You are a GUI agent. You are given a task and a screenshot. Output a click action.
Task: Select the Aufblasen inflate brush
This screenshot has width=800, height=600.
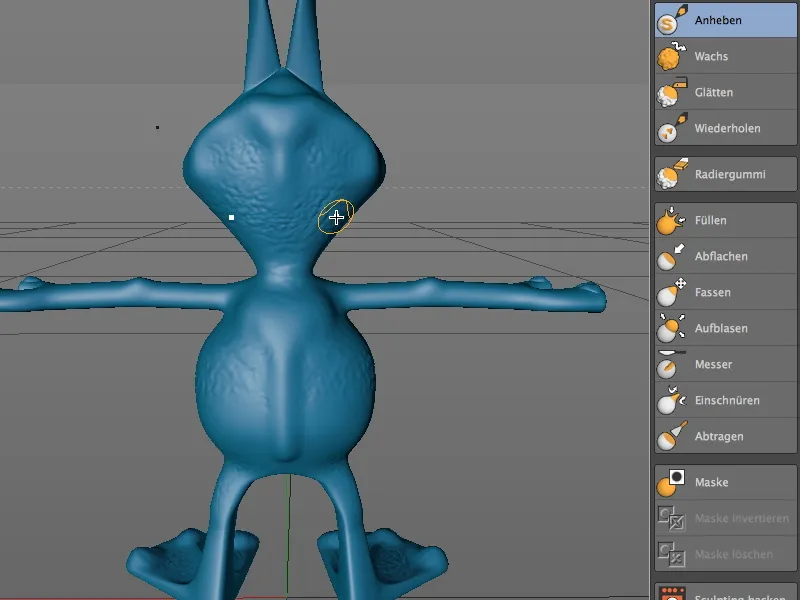(x=668, y=329)
